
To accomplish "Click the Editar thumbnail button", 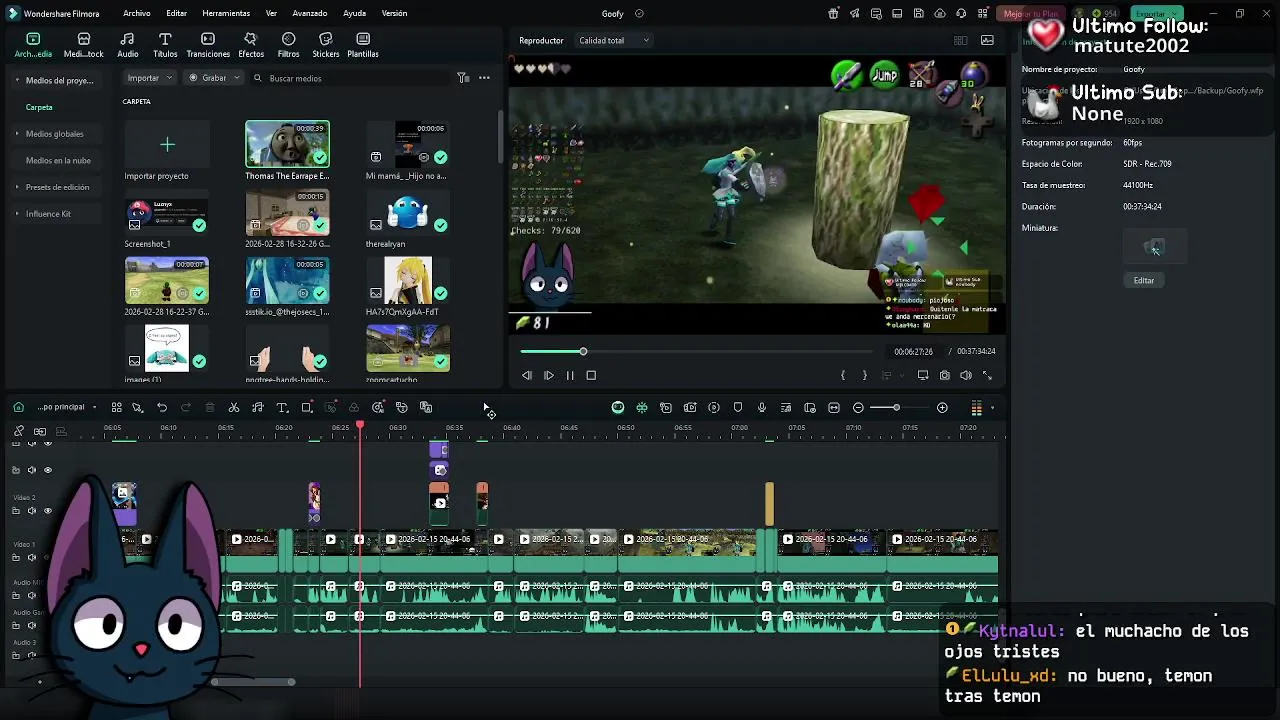I will coord(1144,281).
